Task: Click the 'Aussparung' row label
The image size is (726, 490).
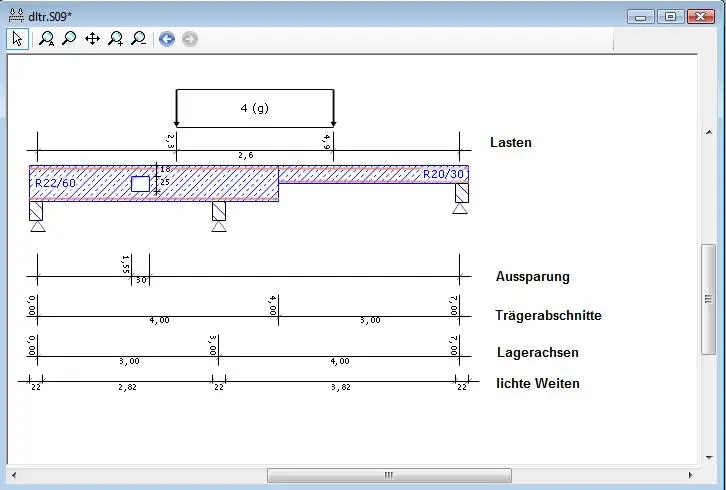Action: pos(532,276)
